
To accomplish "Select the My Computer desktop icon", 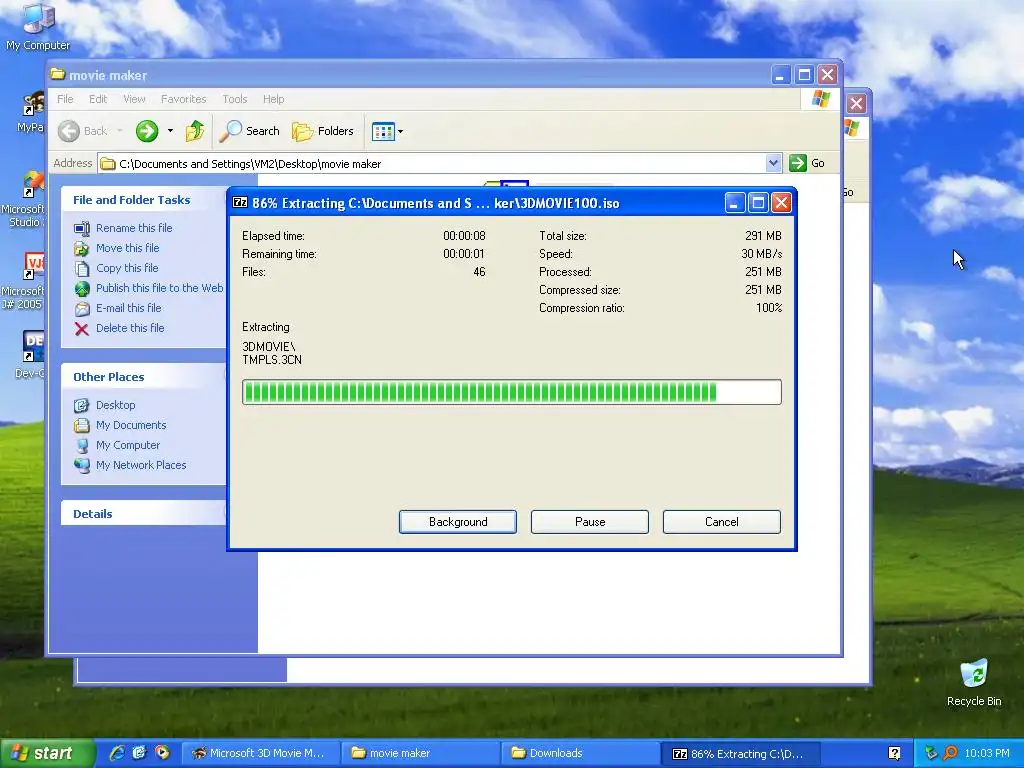I will (x=38, y=26).
